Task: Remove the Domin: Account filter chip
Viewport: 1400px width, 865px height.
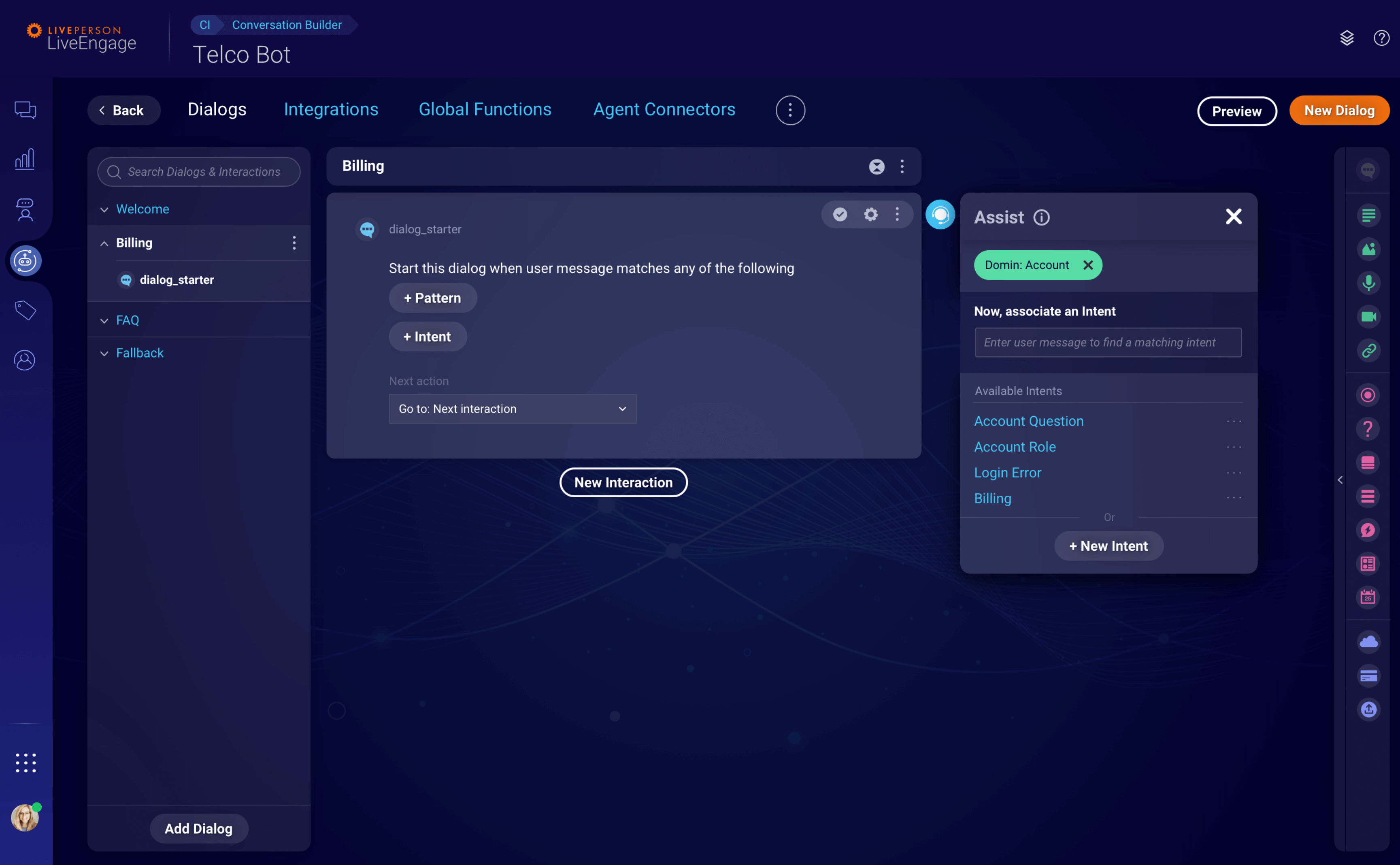Action: [1088, 265]
